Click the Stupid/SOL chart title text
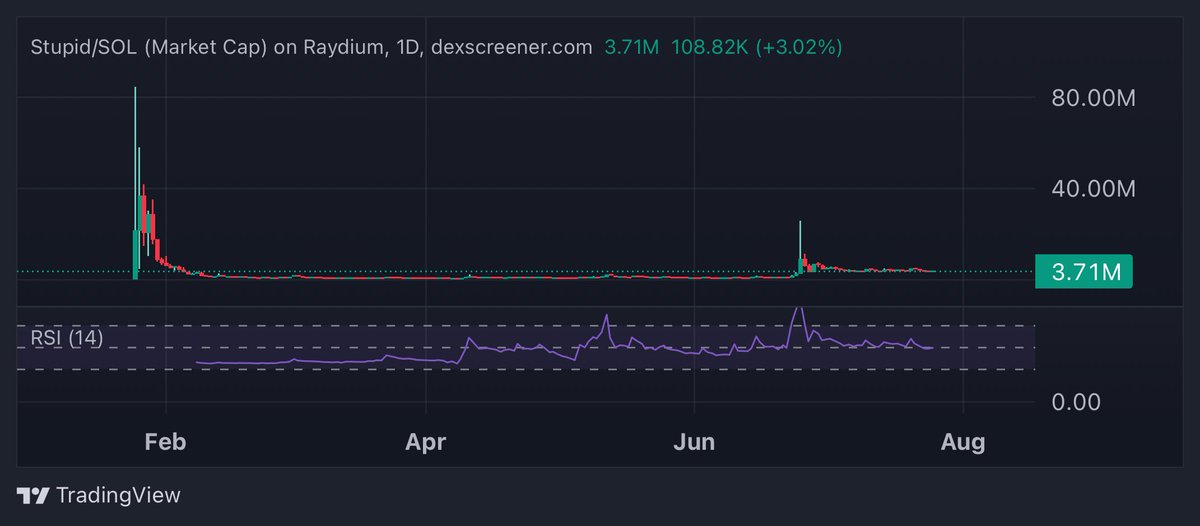The image size is (1200, 526). [311, 47]
